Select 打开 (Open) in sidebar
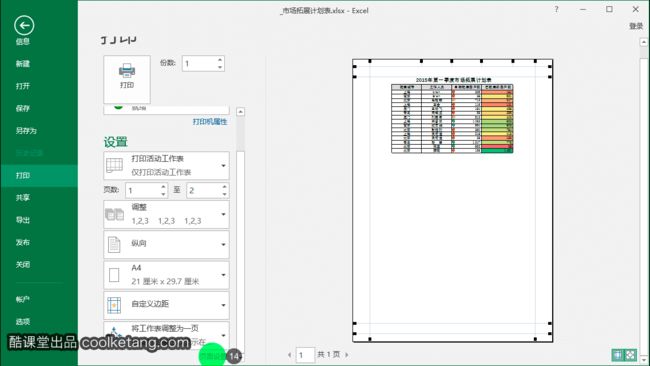 [x=22, y=86]
